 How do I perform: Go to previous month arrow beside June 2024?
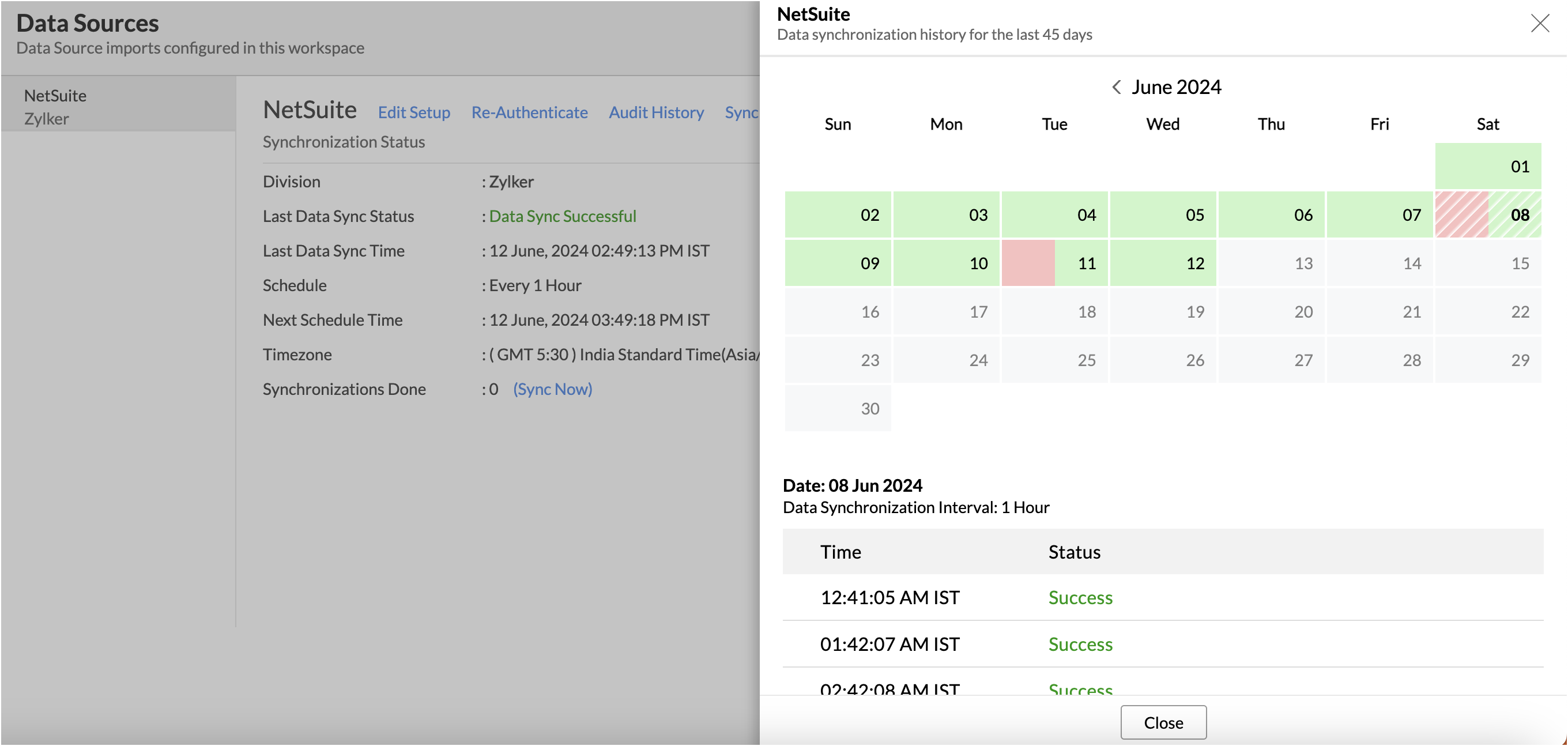(1117, 87)
